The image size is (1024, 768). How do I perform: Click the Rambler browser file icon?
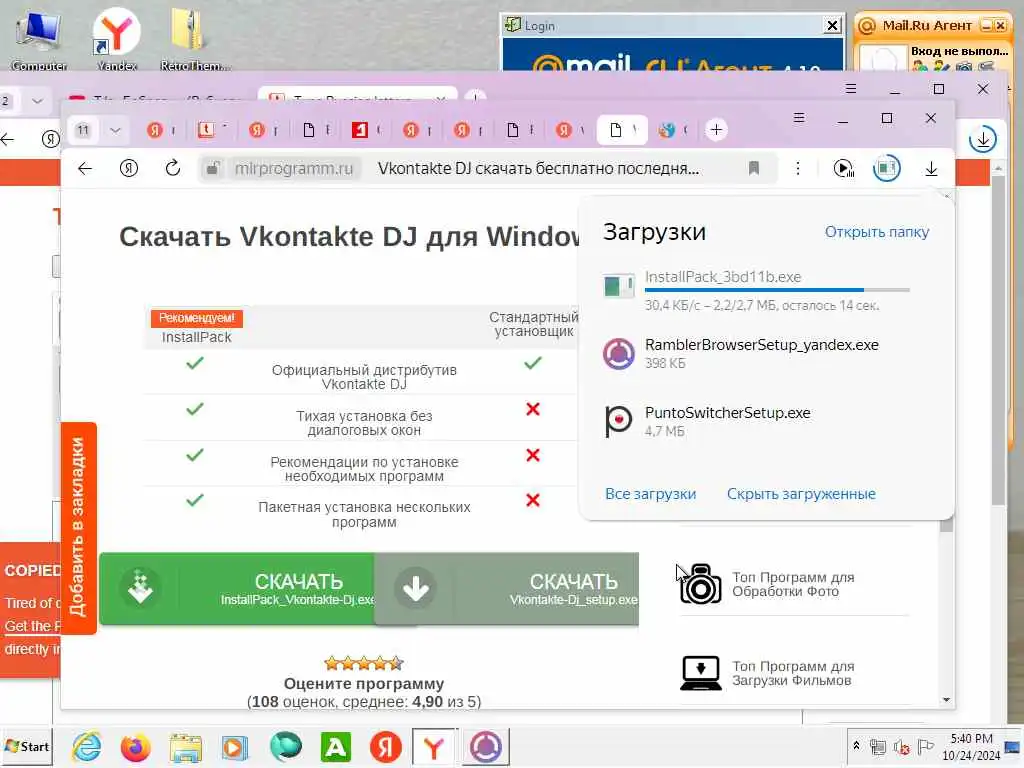(x=618, y=354)
